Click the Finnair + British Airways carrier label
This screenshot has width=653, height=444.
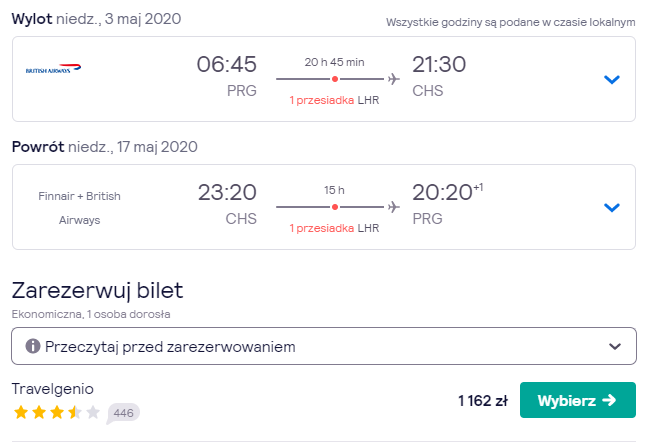click(79, 208)
